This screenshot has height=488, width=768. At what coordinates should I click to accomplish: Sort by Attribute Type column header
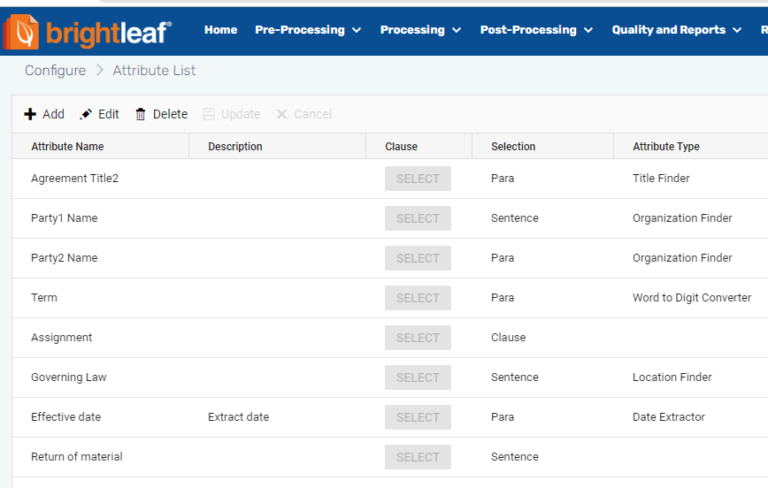click(666, 146)
